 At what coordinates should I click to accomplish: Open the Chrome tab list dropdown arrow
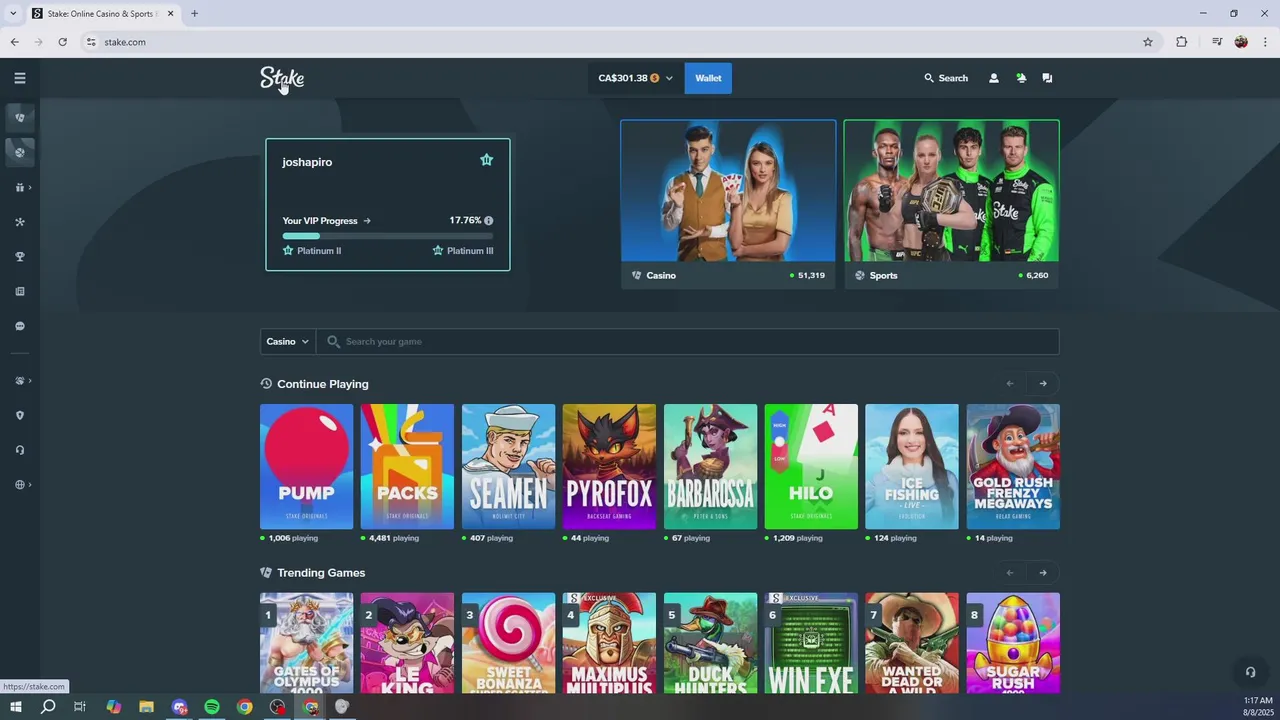[x=12, y=14]
